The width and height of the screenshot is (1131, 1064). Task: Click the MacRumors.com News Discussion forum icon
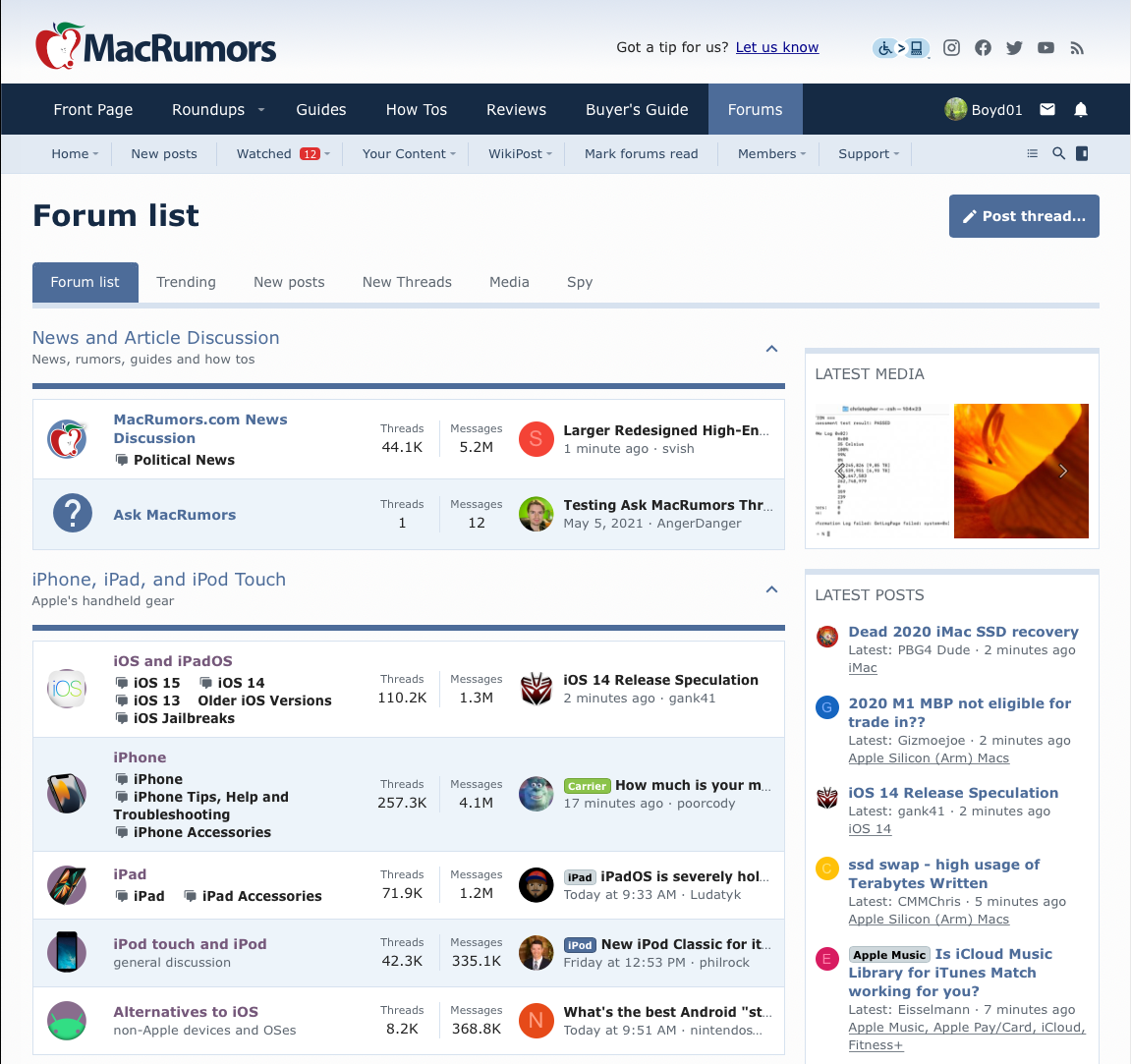(x=67, y=439)
